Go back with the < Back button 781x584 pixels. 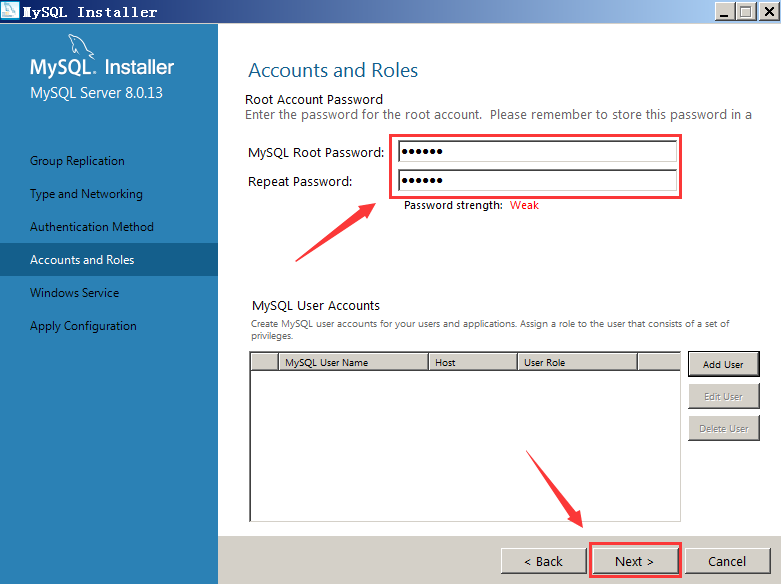(543, 561)
